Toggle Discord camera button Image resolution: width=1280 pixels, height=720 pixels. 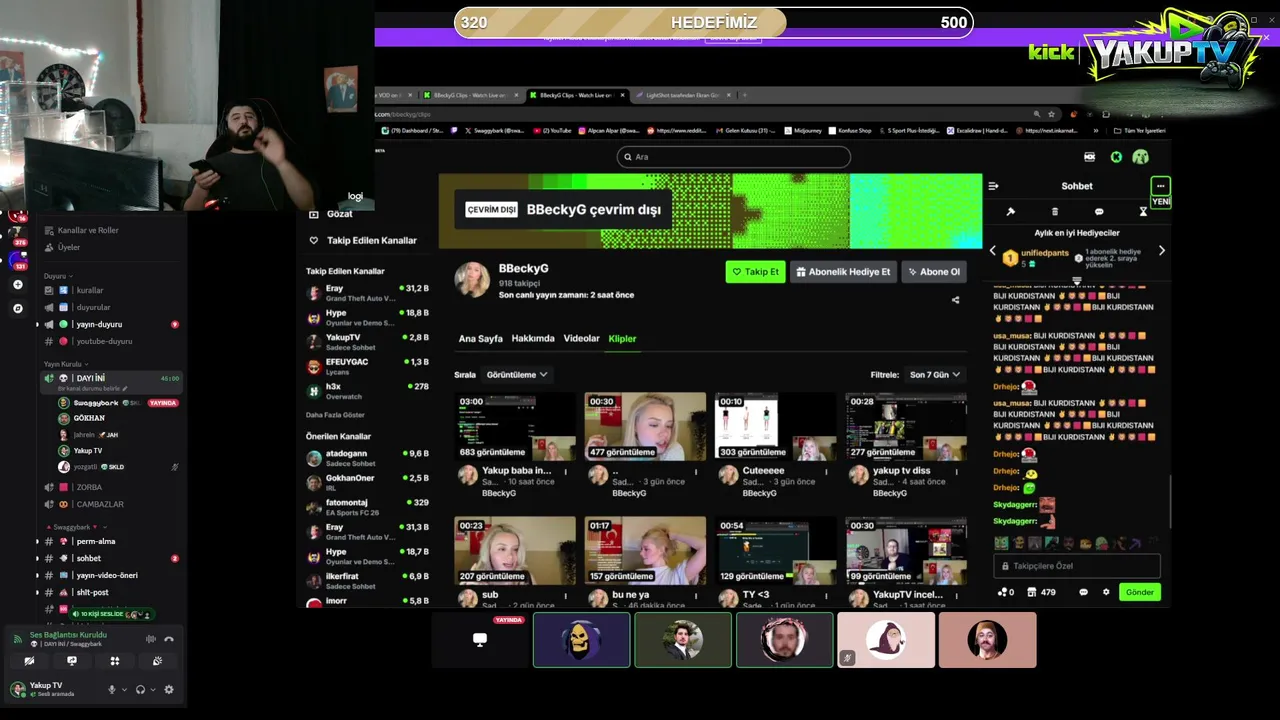coord(29,661)
